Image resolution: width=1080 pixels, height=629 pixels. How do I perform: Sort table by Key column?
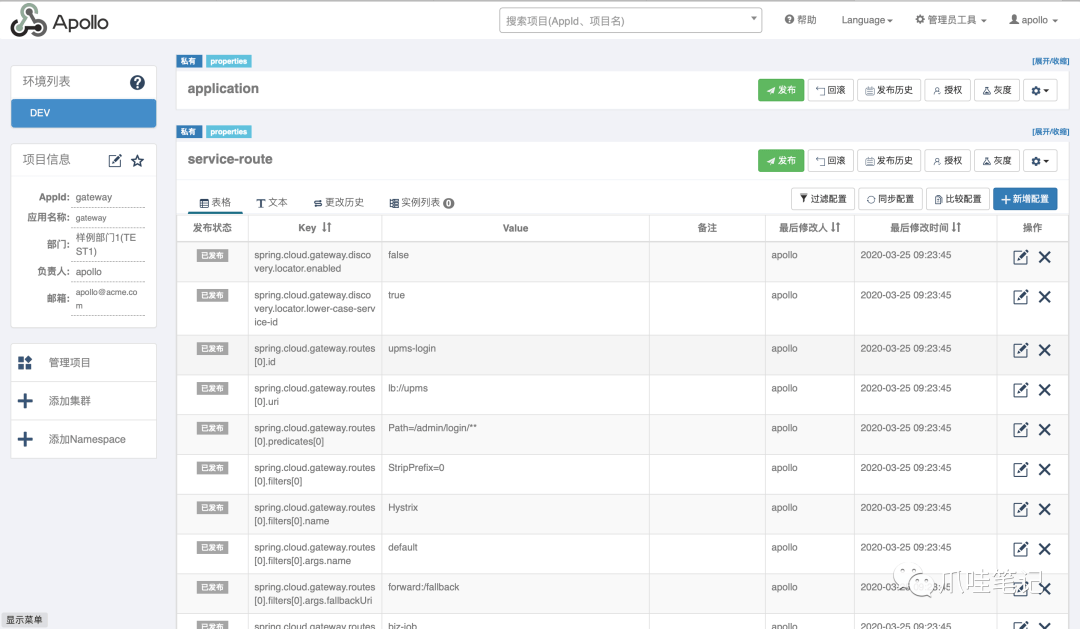tap(326, 228)
